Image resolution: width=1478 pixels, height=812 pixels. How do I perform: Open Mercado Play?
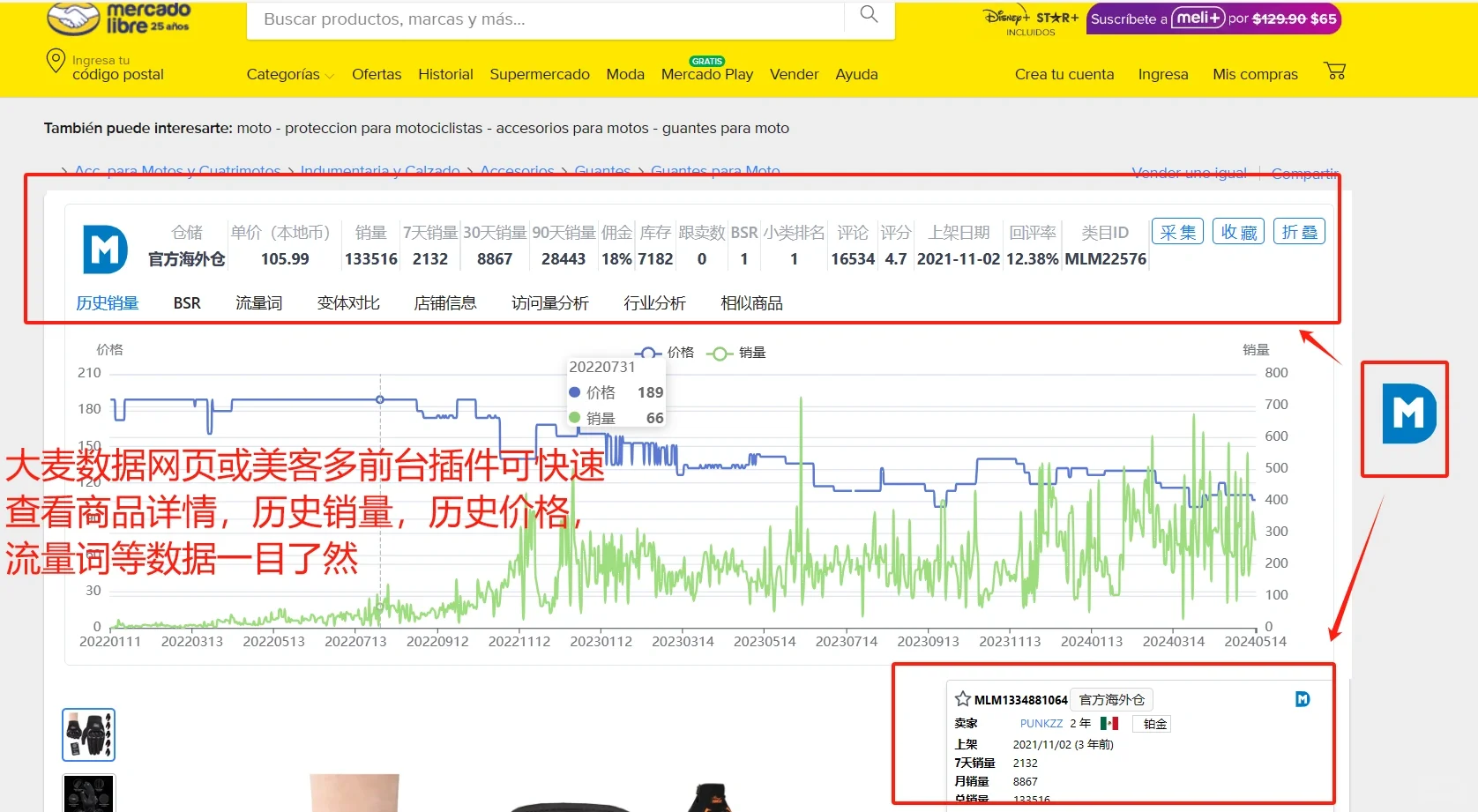pyautogui.click(x=707, y=75)
